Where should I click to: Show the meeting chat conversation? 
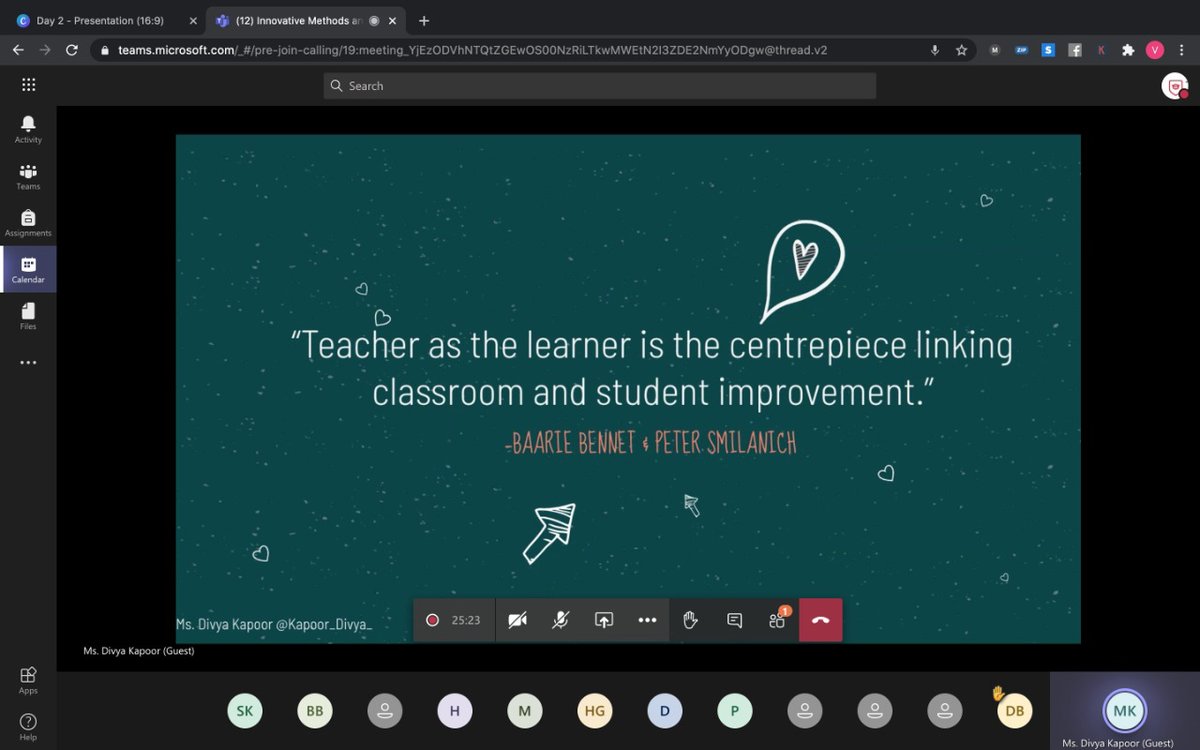[x=734, y=620]
